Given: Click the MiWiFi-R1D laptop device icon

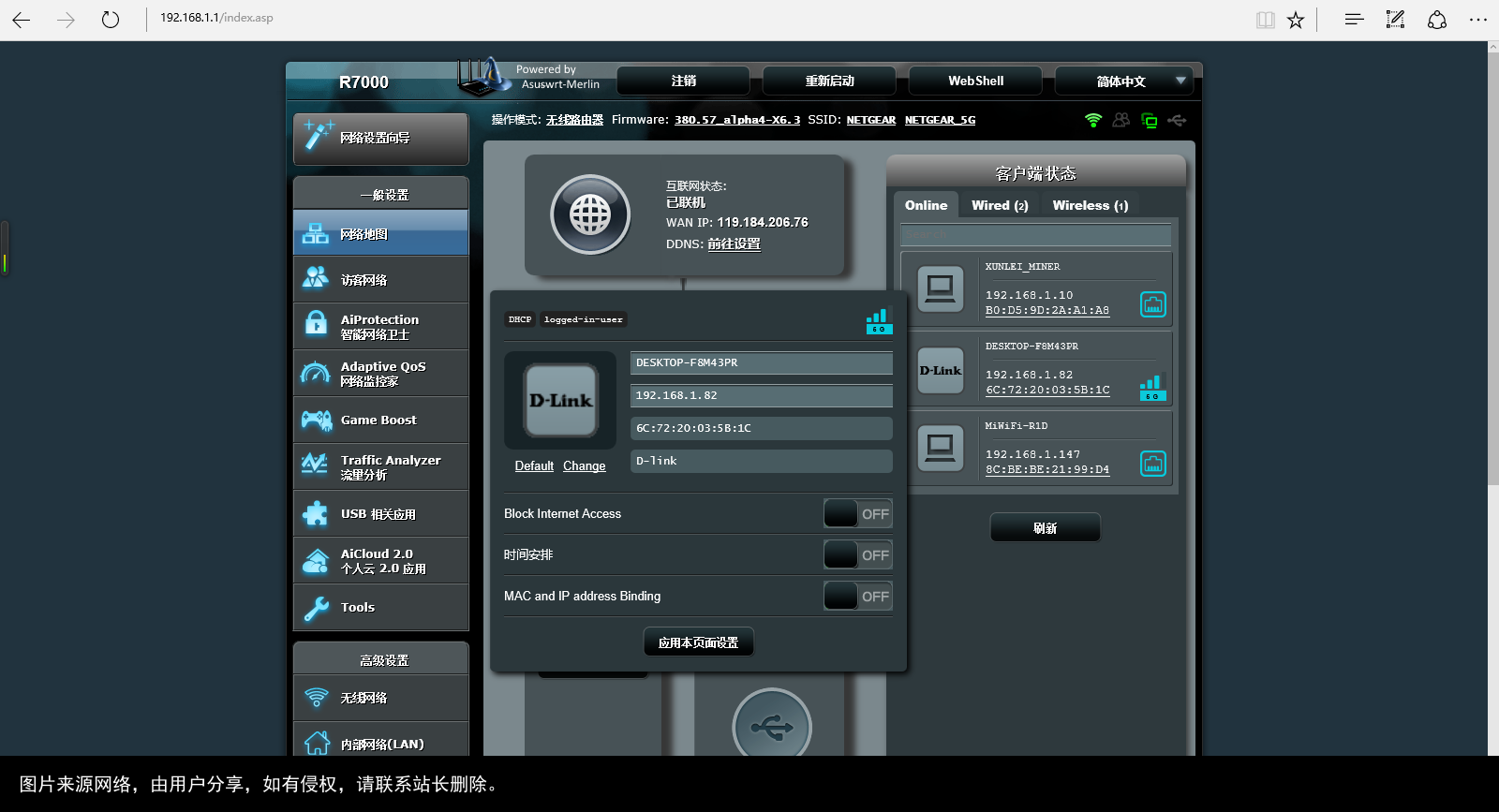Looking at the screenshot, I should (940, 448).
